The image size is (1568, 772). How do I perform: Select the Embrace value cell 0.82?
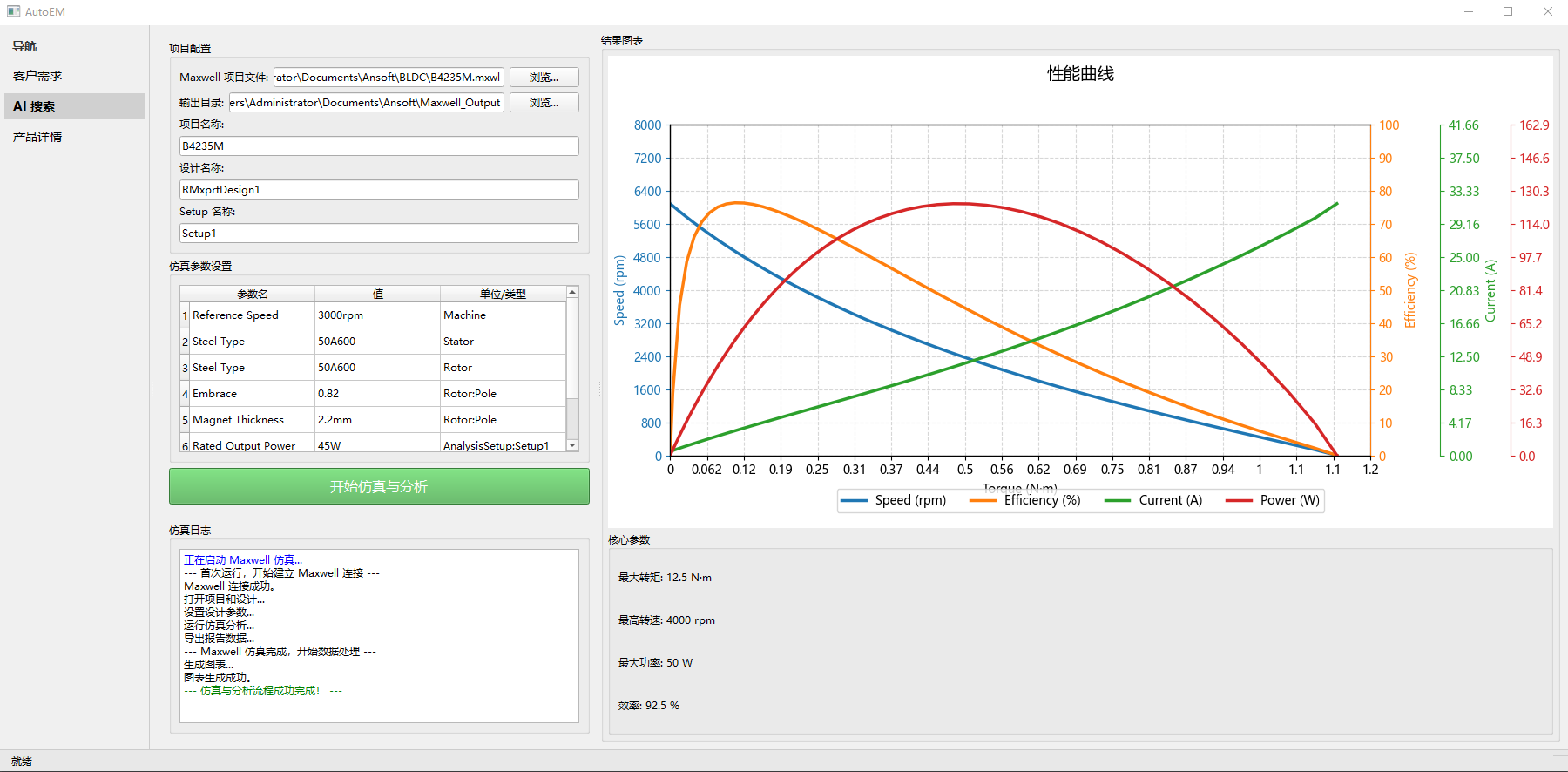point(376,394)
